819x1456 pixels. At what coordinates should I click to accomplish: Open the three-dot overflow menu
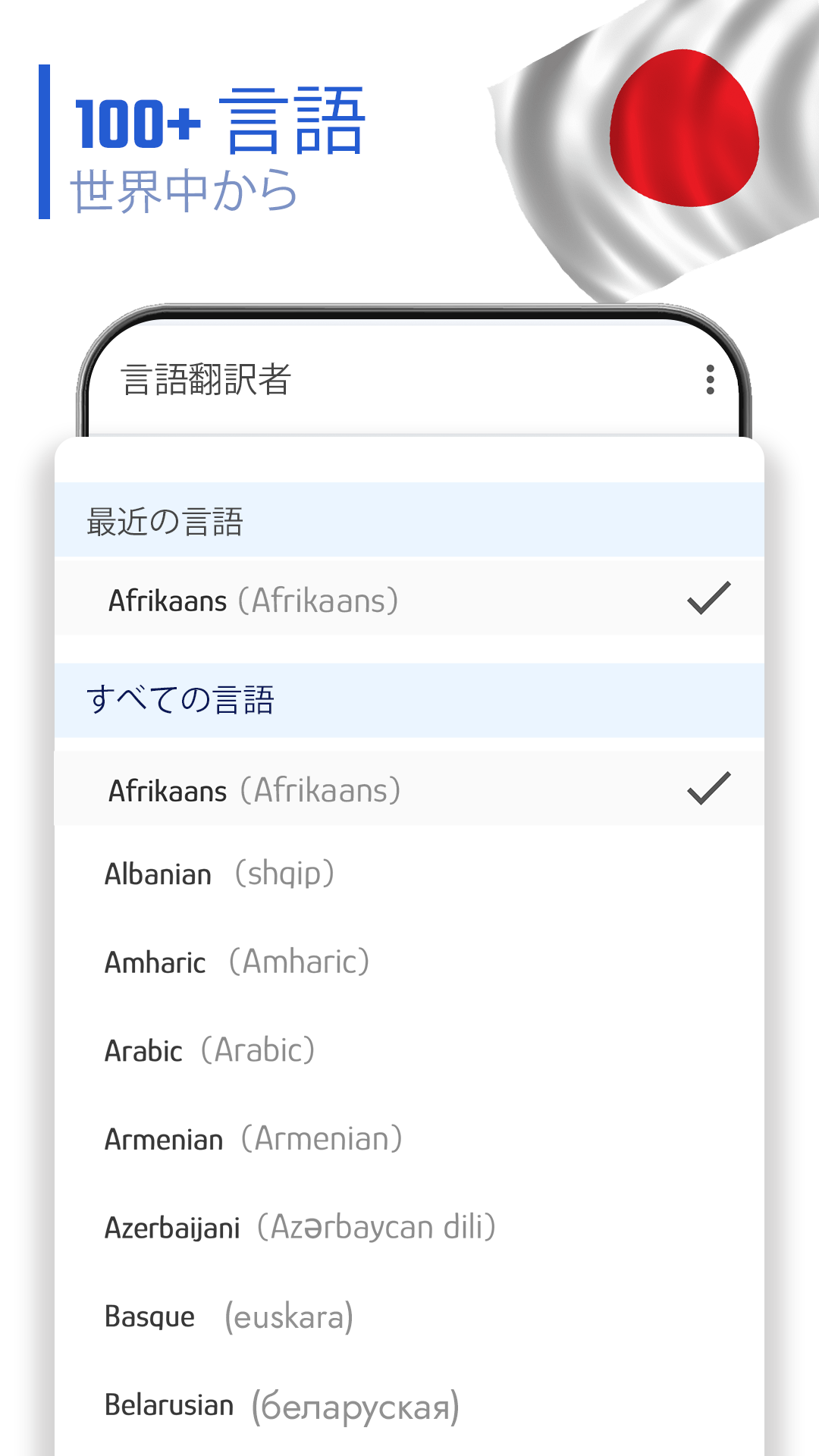pos(710,379)
